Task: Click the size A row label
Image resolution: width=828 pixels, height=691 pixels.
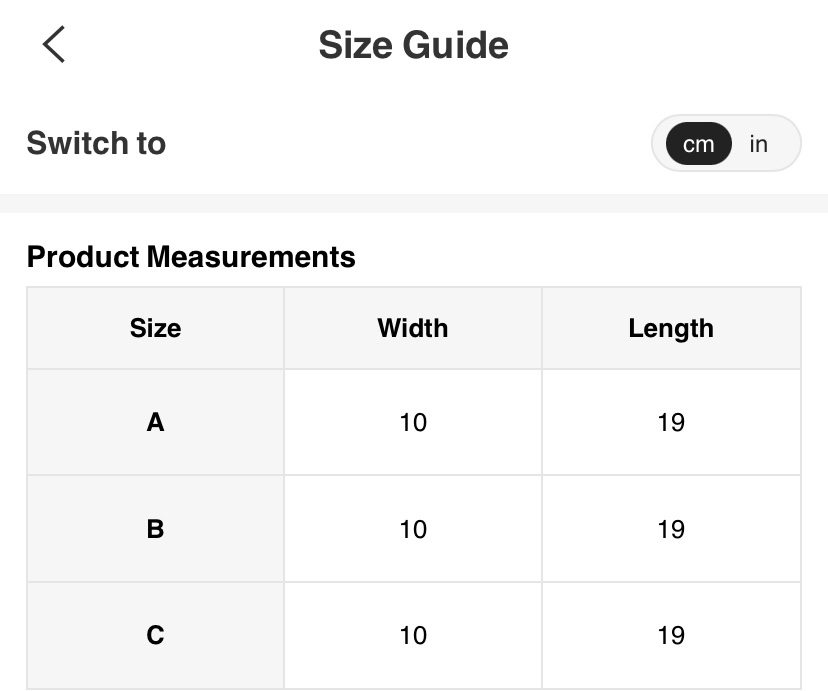Action: click(x=155, y=422)
